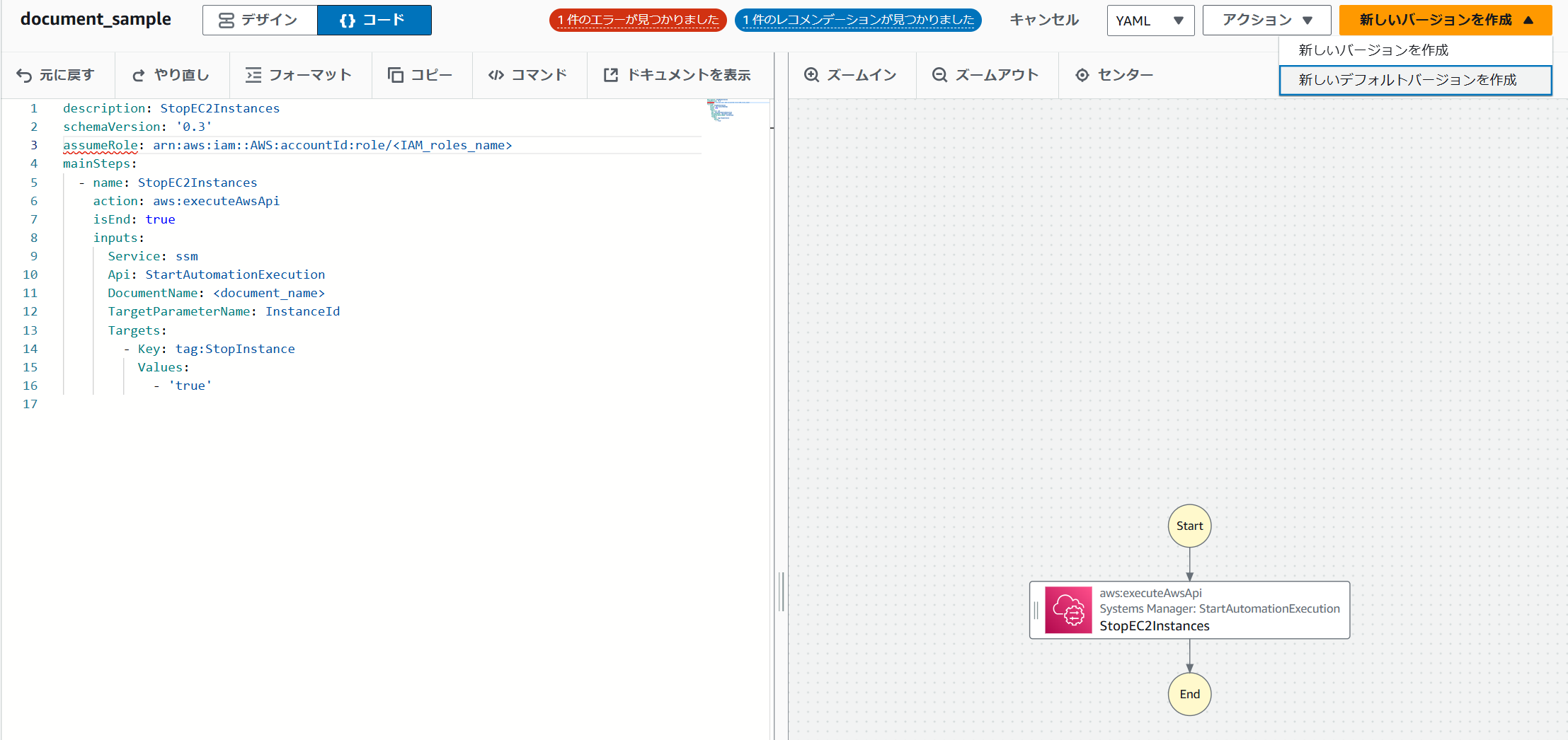Image resolution: width=1568 pixels, height=740 pixels.
Task: Click the 'true' value on line 16
Action: click(x=190, y=386)
